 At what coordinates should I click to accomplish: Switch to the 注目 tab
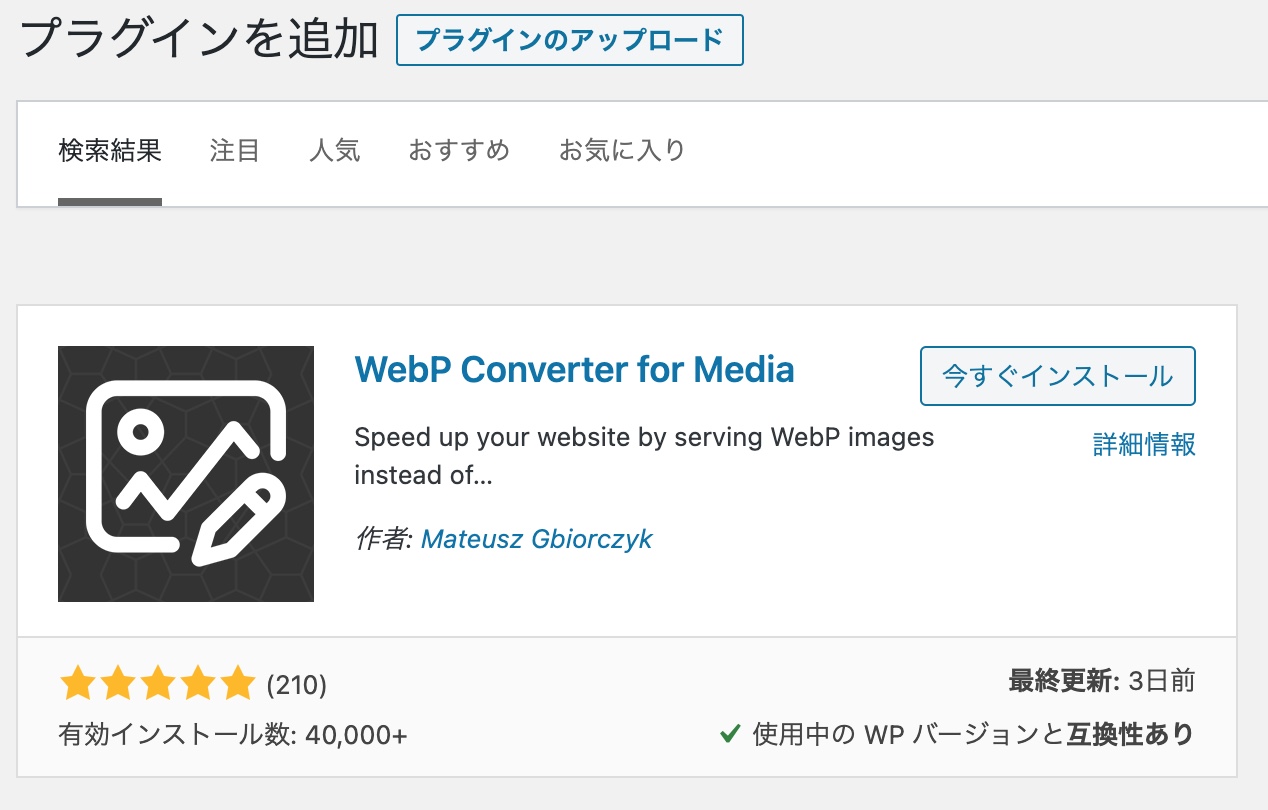233,150
